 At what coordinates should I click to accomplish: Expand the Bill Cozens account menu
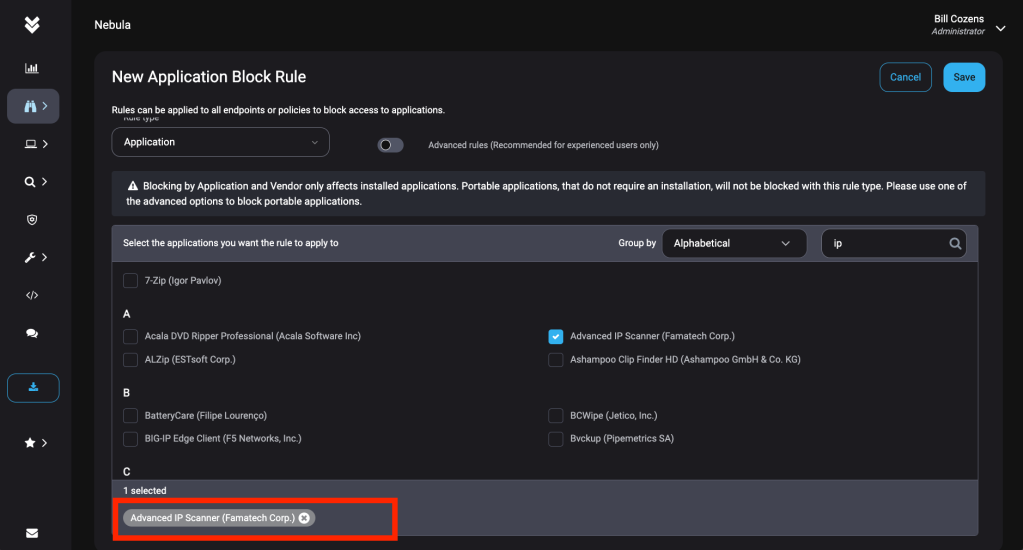pos(1000,28)
